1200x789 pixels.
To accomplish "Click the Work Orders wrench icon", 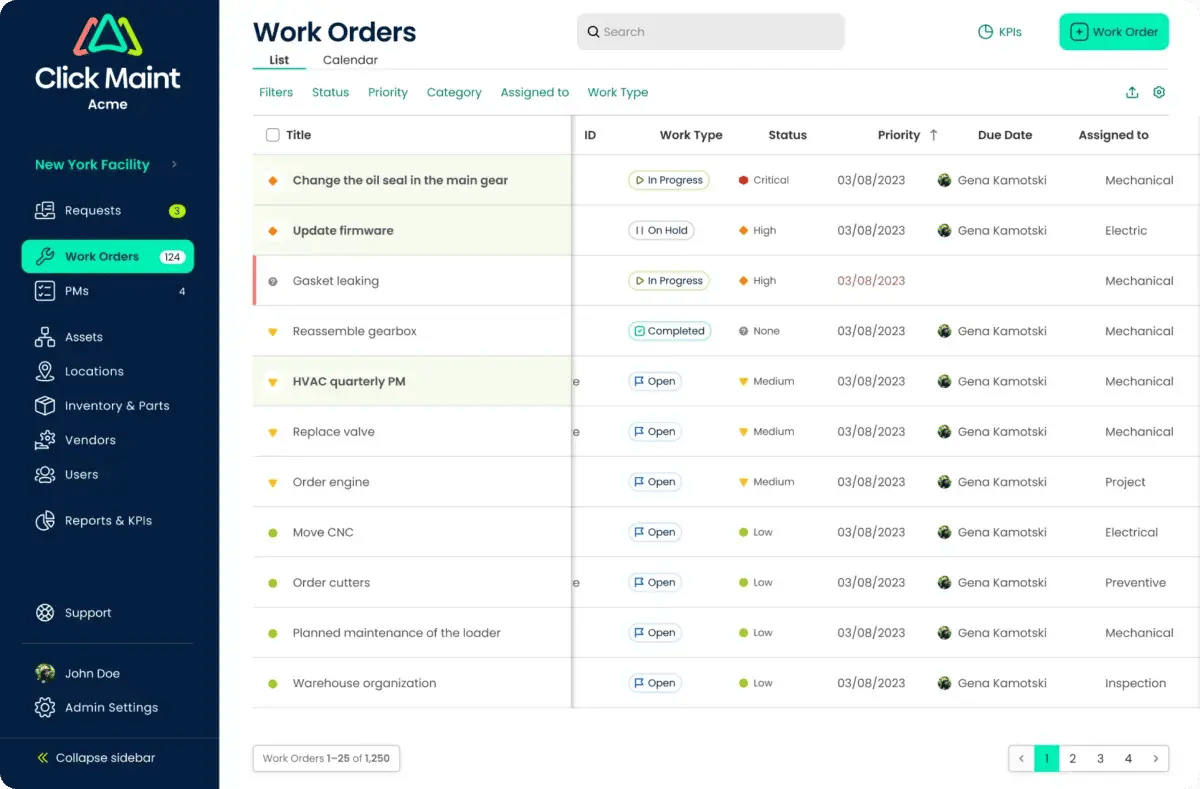I will pyautogui.click(x=45, y=256).
